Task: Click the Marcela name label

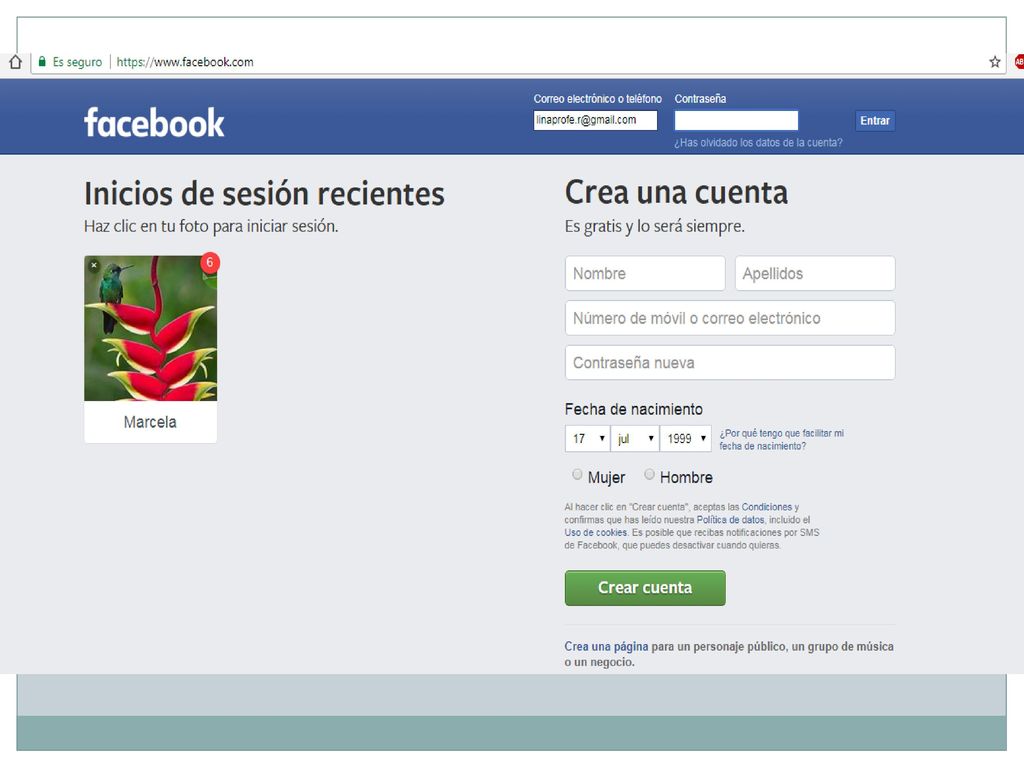Action: pyautogui.click(x=150, y=422)
